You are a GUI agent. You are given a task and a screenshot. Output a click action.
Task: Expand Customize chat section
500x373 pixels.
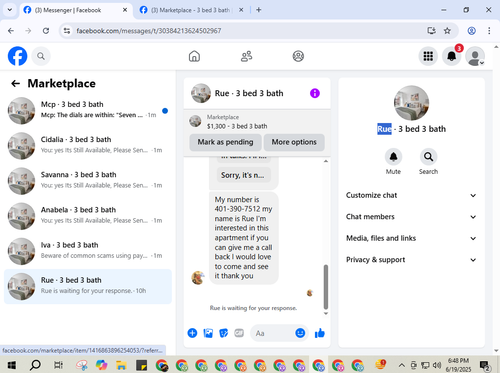pyautogui.click(x=411, y=195)
